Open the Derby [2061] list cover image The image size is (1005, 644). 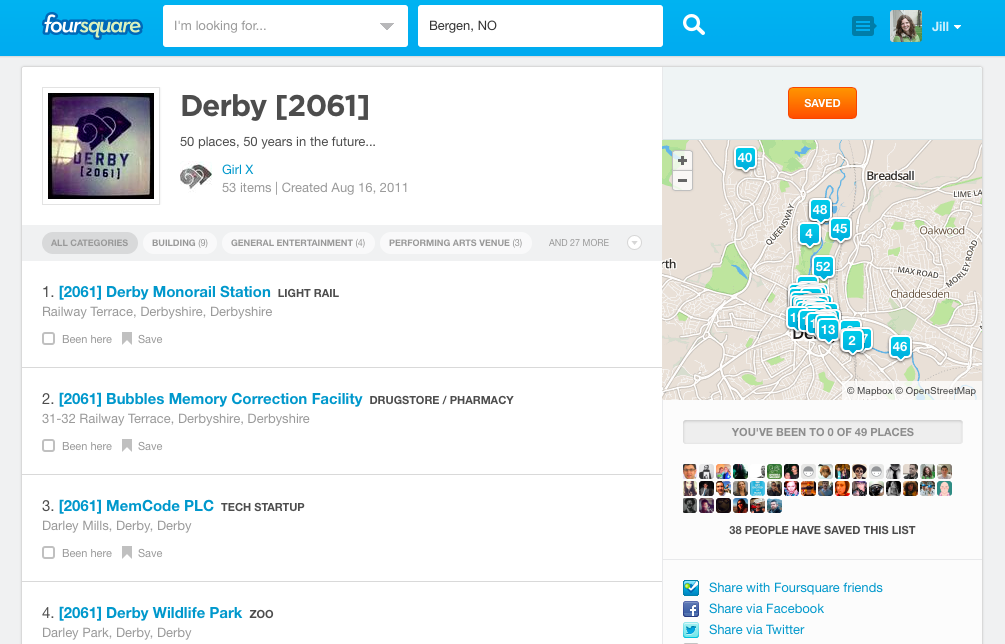pyautogui.click(x=101, y=146)
